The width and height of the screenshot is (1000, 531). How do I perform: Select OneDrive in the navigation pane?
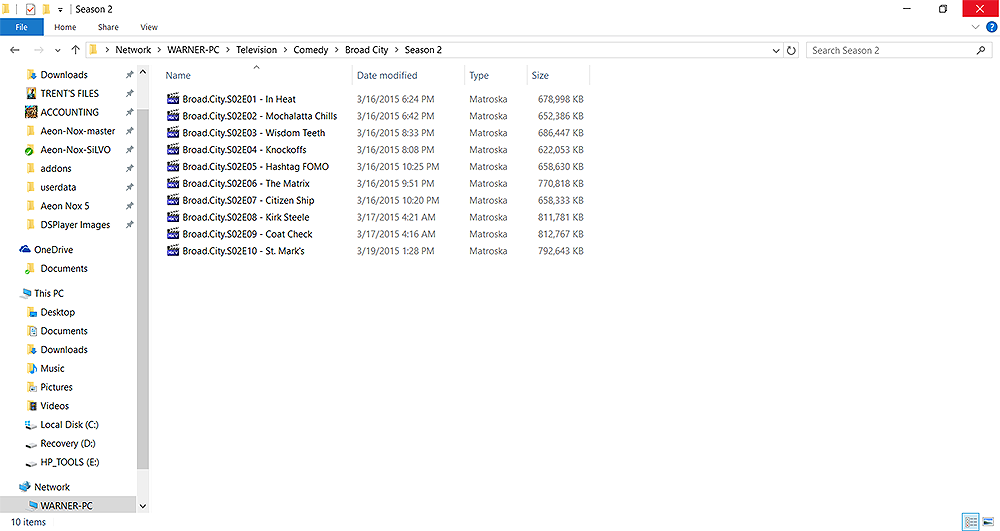click(x=54, y=250)
